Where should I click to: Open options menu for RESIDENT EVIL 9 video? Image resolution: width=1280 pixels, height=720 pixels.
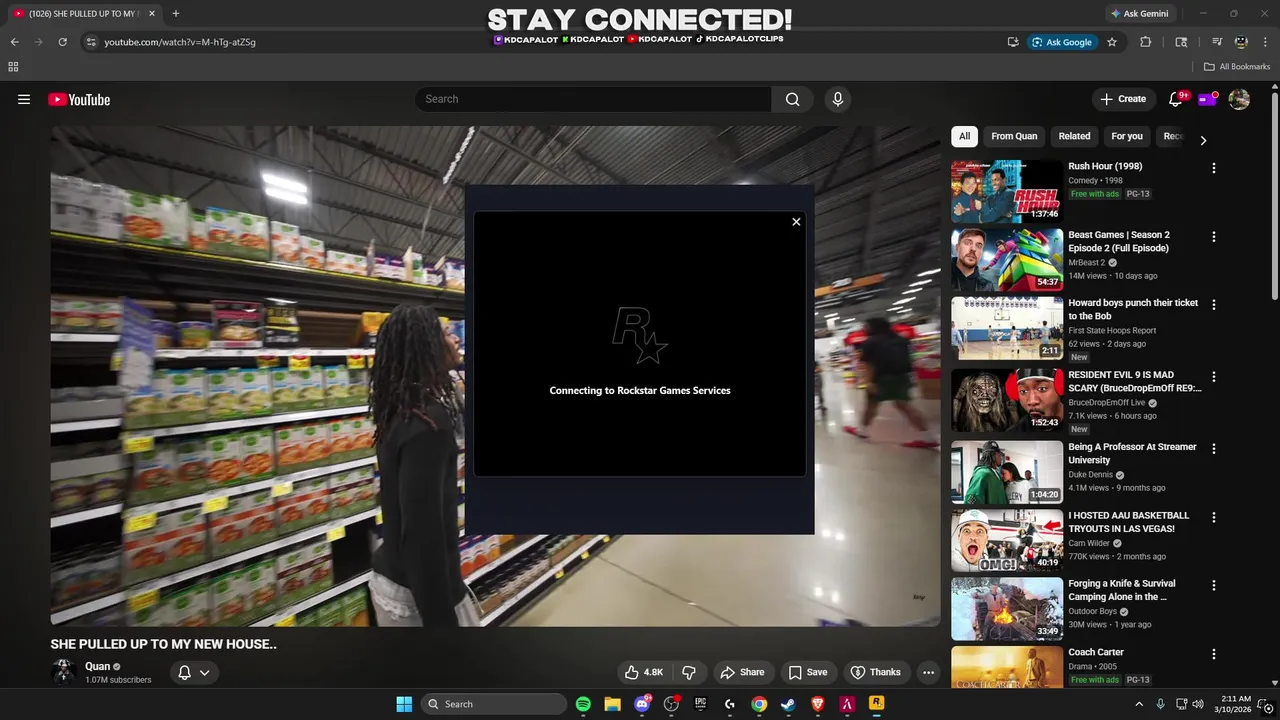[x=1213, y=377]
